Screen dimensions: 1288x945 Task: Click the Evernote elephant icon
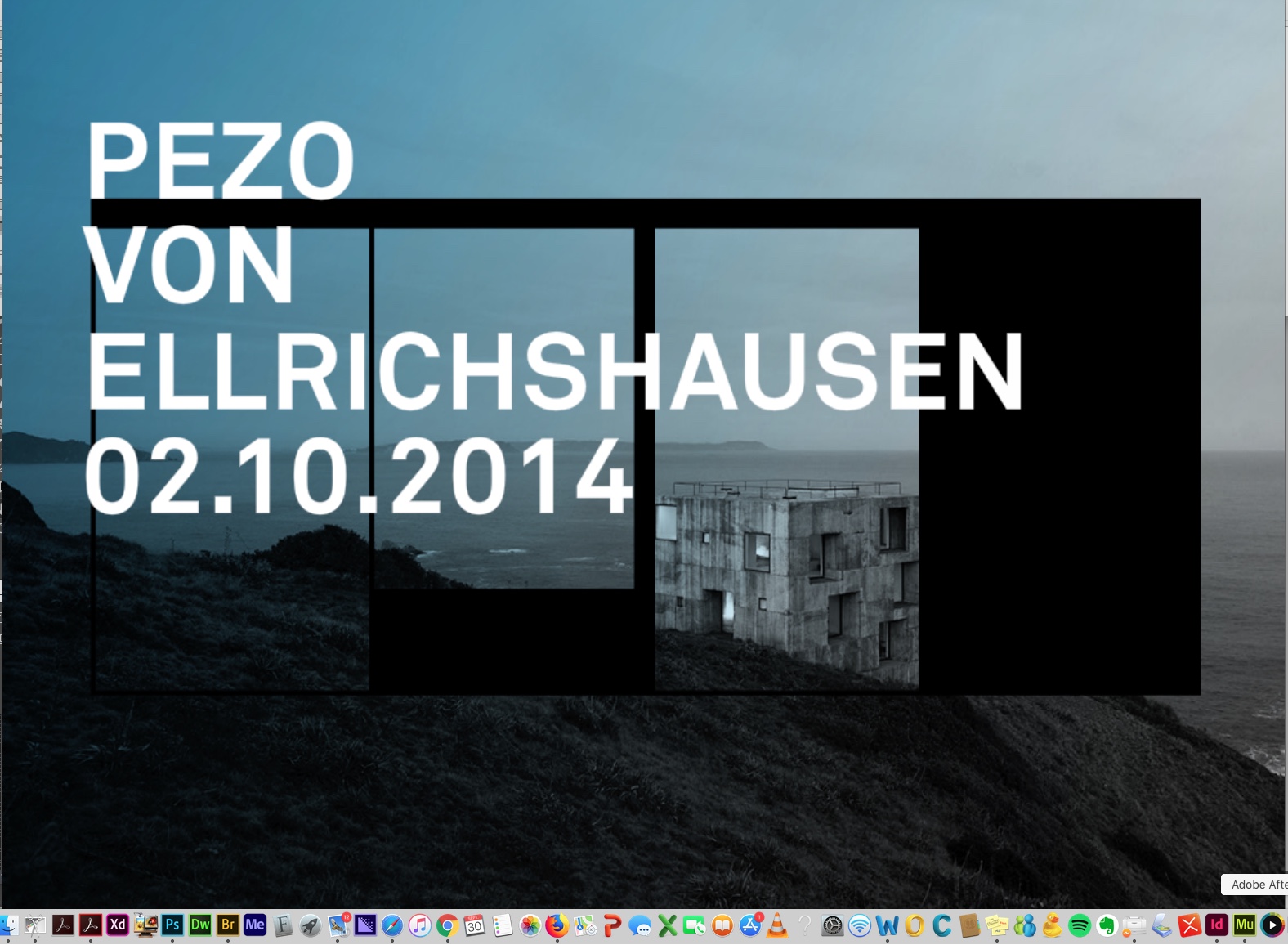[1107, 925]
